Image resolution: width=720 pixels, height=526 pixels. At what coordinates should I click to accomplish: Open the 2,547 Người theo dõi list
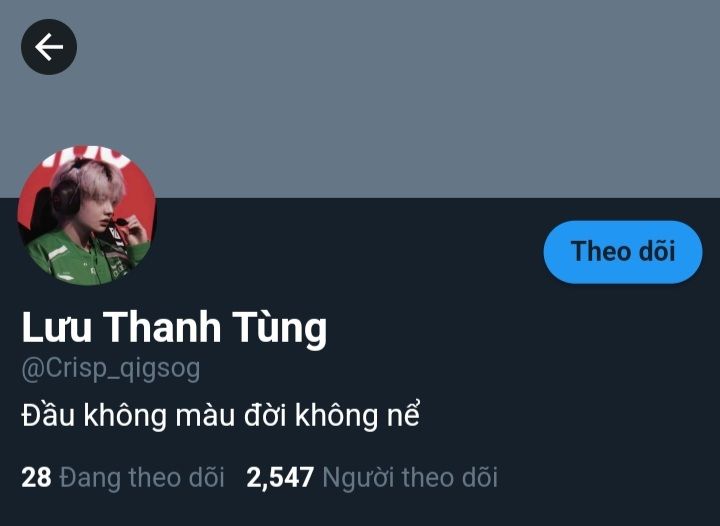[x=372, y=477]
